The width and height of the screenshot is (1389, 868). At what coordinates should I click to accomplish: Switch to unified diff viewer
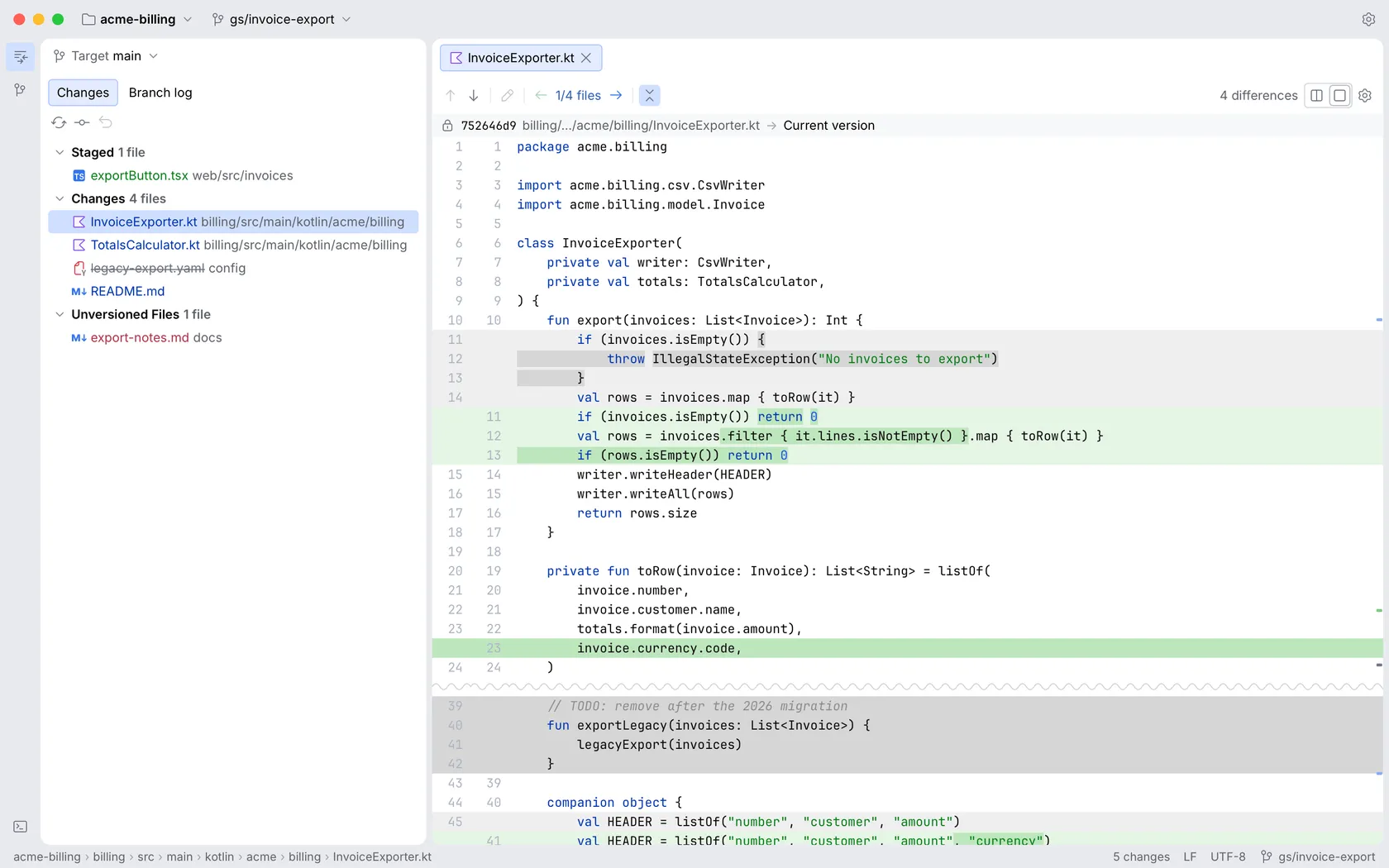click(x=1340, y=96)
